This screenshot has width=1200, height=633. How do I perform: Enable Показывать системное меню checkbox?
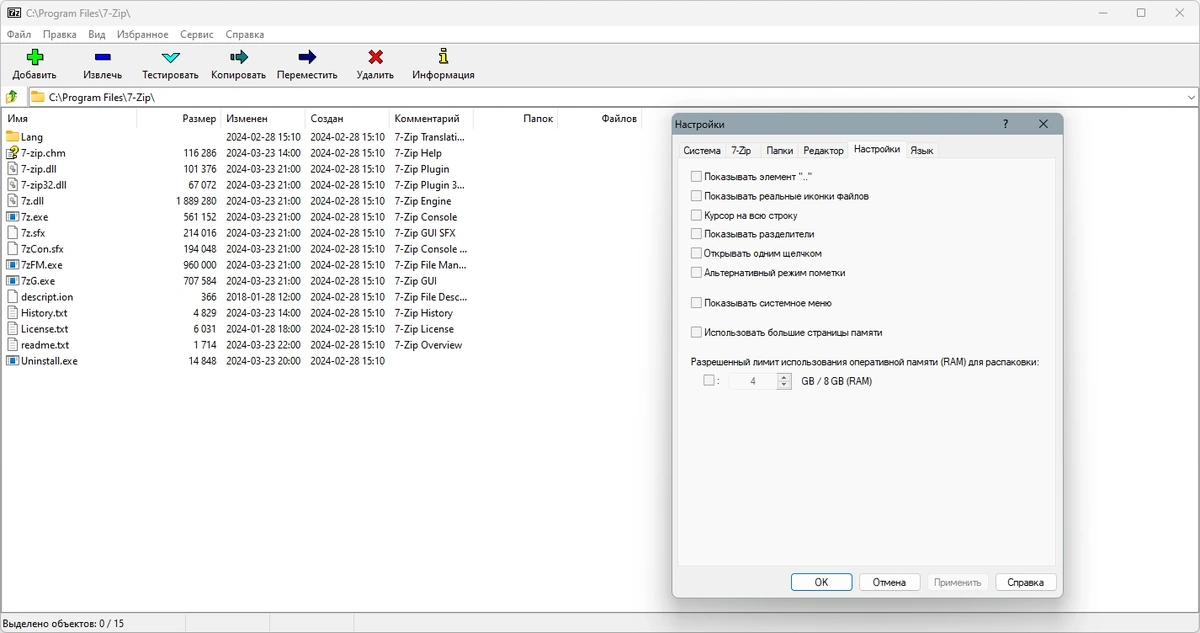[696, 303]
